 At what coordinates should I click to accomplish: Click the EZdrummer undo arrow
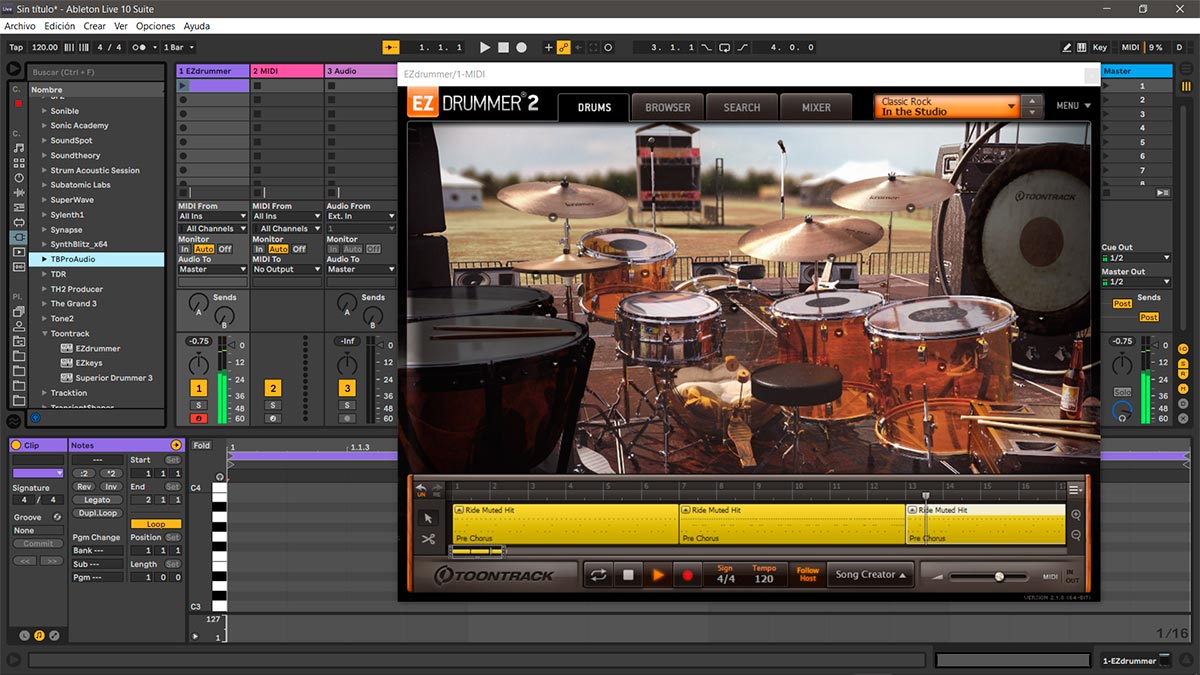(x=421, y=487)
